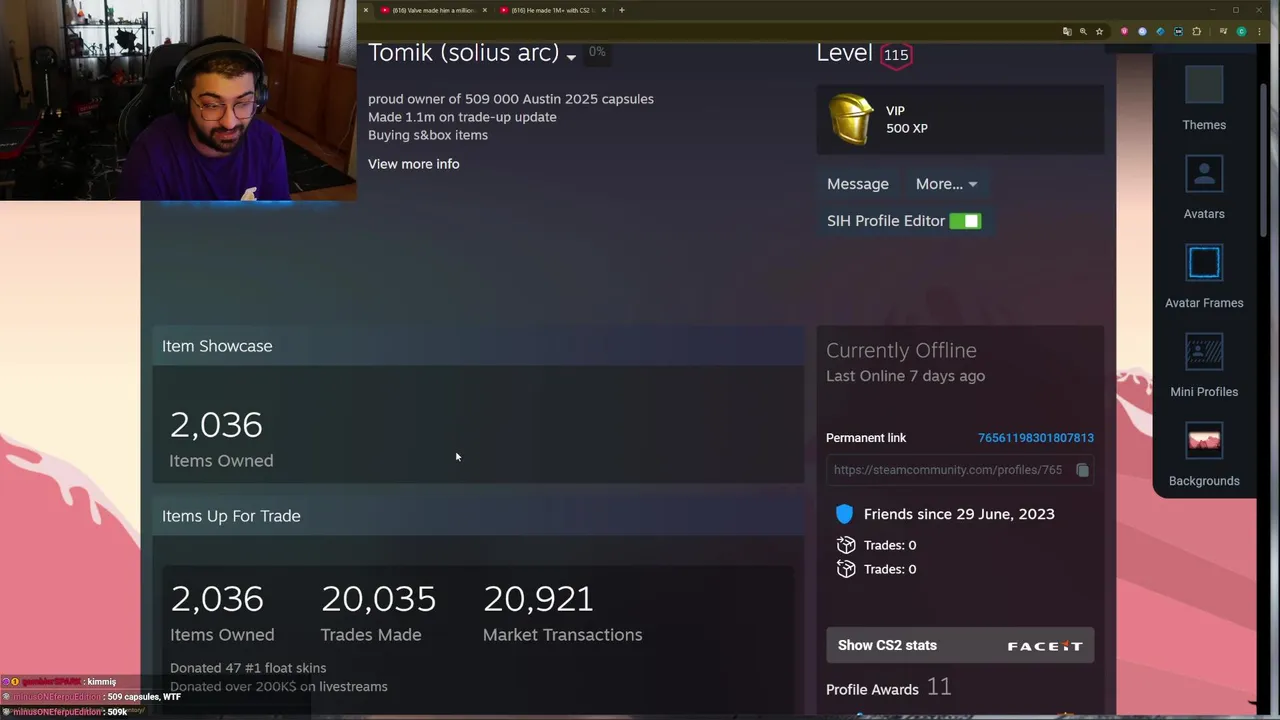
Task: Bookmark this page with star icon
Action: 1099,32
